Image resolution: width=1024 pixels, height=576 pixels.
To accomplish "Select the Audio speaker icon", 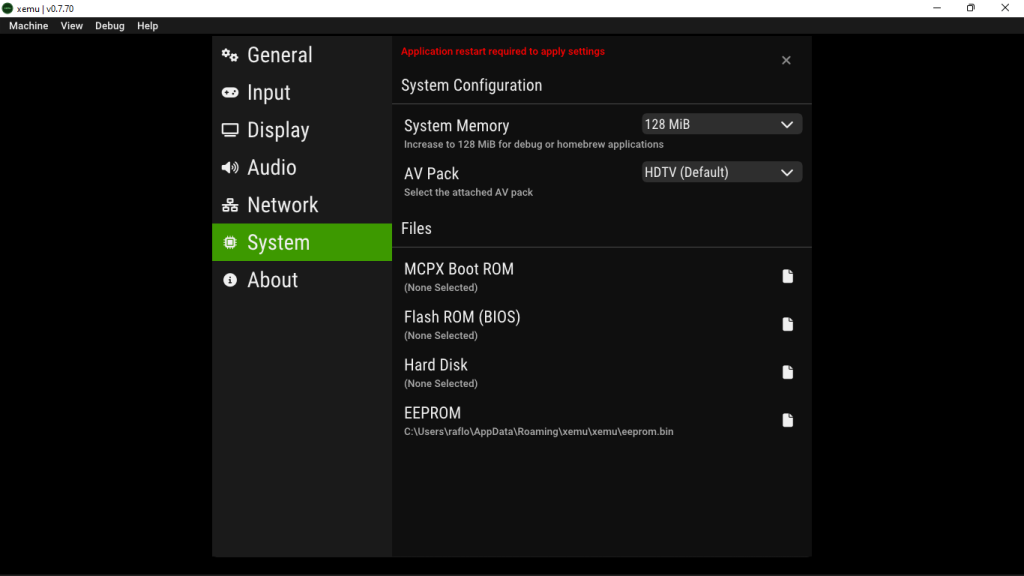I will coord(230,167).
